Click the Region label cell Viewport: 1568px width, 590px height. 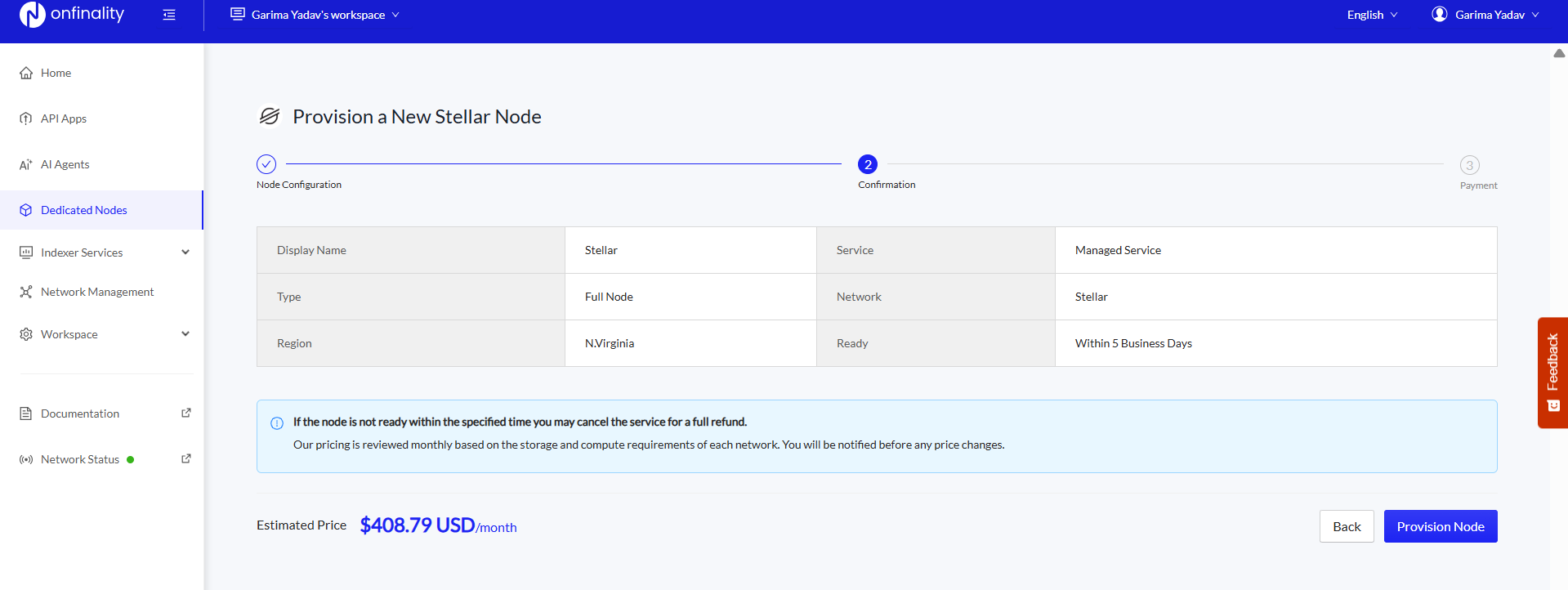411,343
